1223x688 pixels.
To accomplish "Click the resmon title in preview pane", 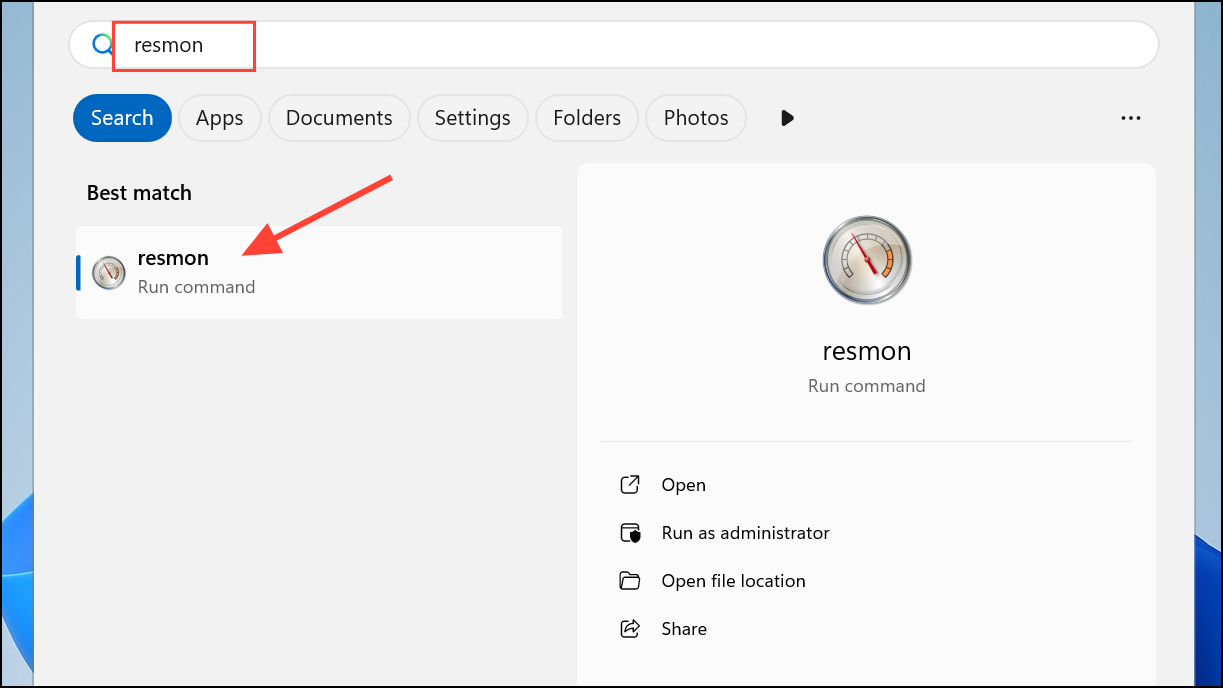I will click(867, 352).
